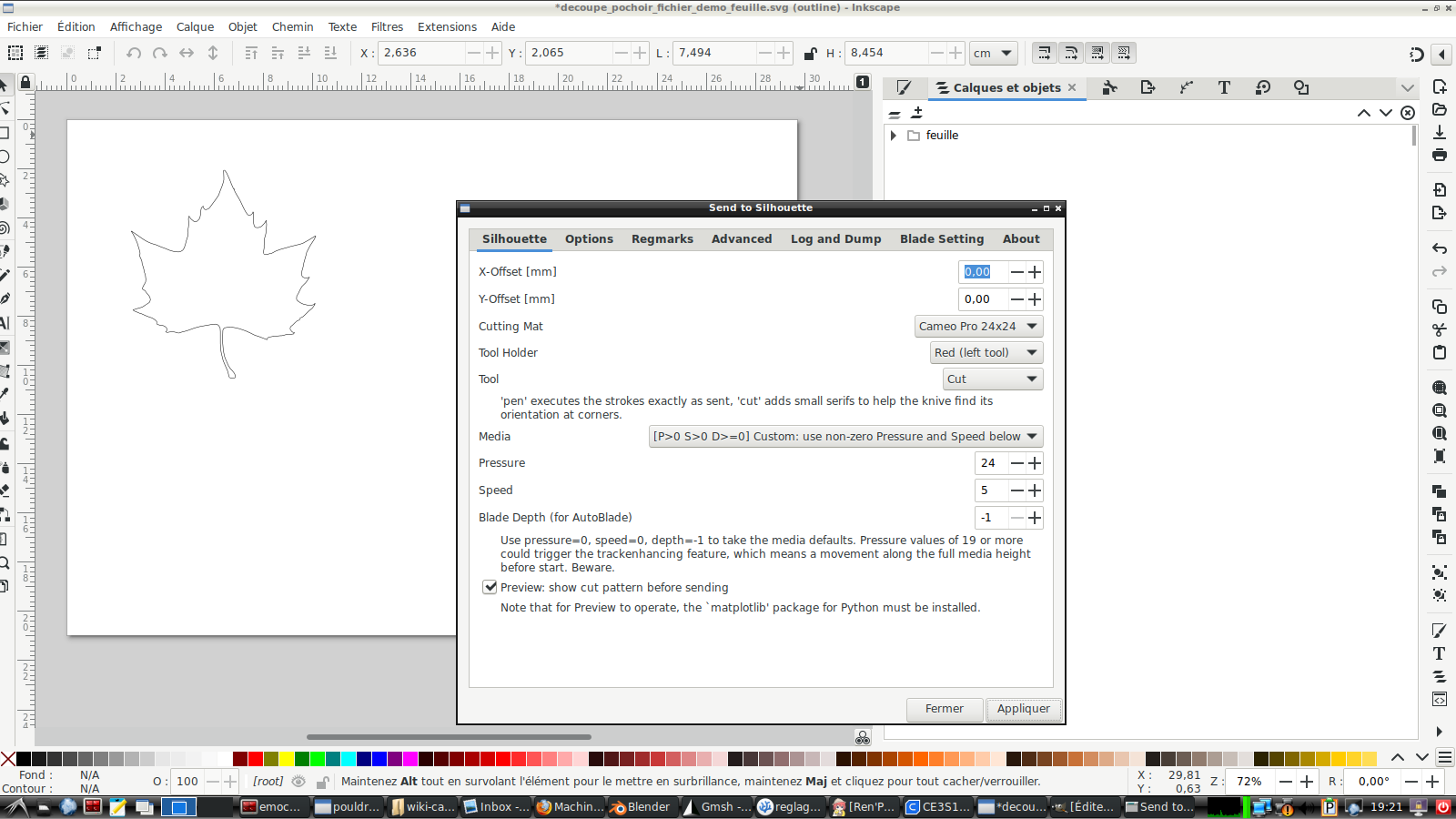This screenshot has height=819, width=1456.
Task: Open the Cutting Mat dropdown
Action: 978,326
